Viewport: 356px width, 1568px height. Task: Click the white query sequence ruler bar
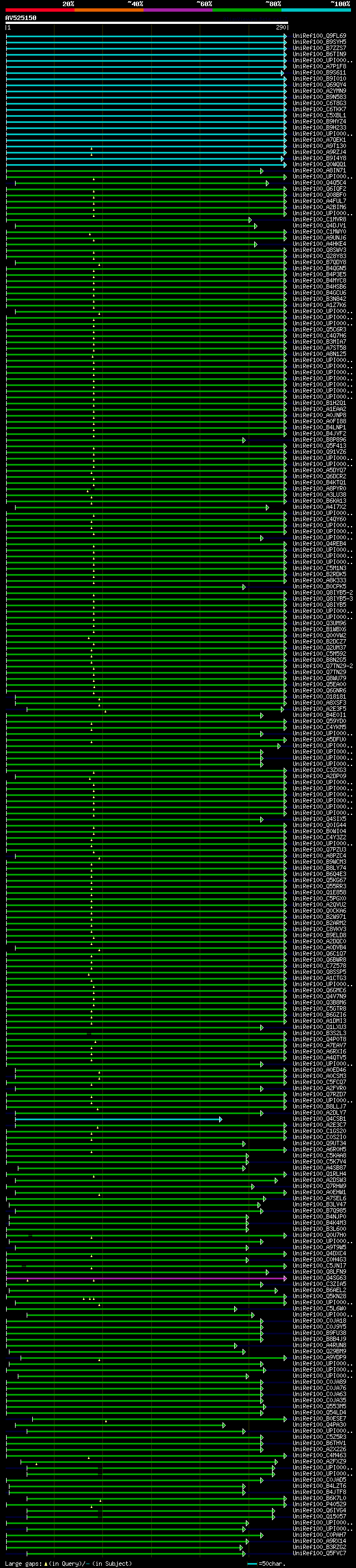click(147, 23)
